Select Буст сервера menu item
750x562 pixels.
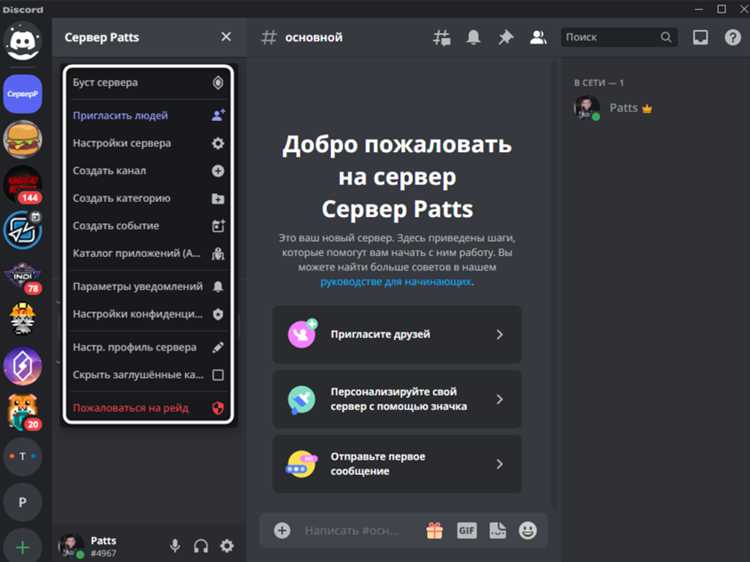point(148,83)
